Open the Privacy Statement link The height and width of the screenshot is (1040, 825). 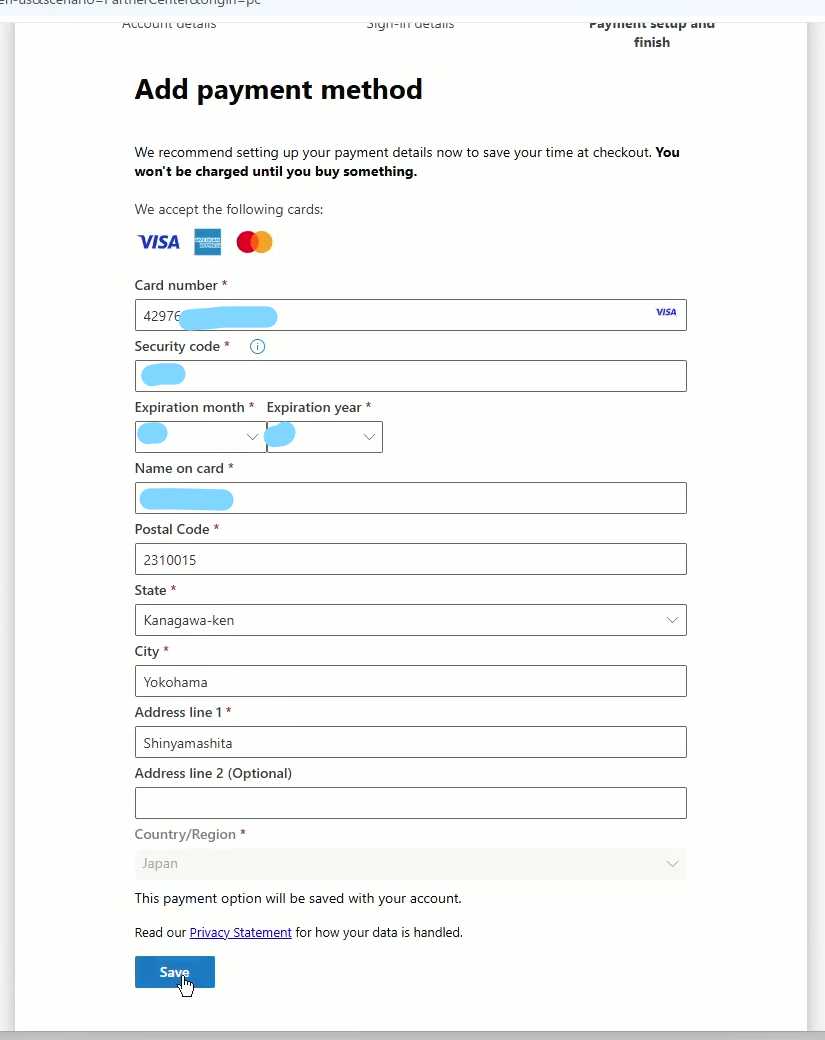(x=240, y=933)
